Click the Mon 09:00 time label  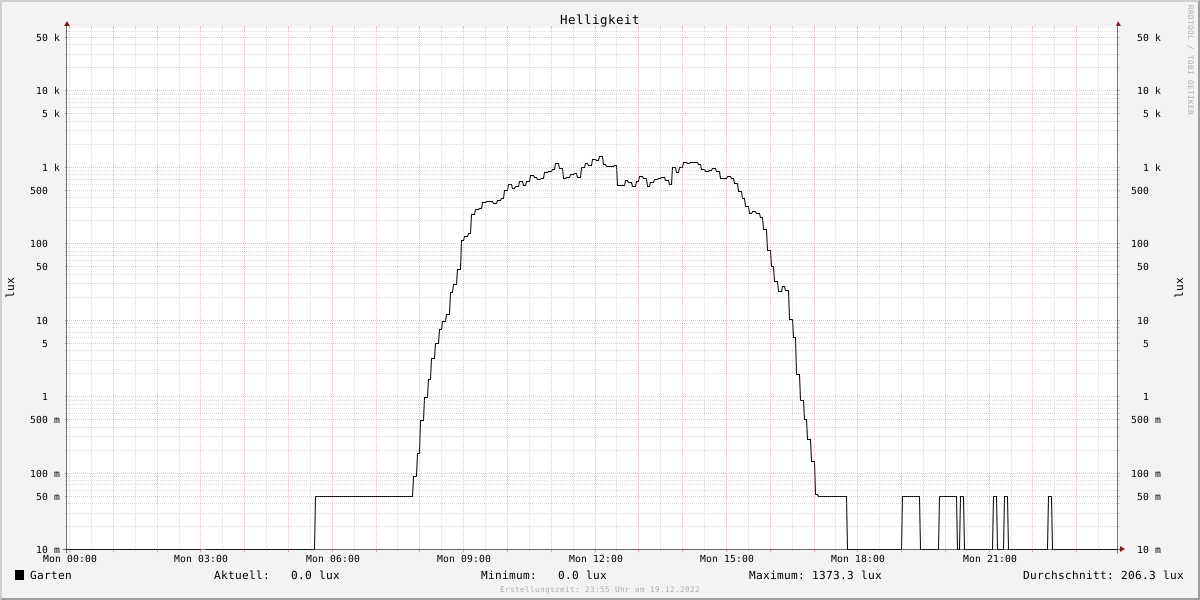(x=464, y=559)
